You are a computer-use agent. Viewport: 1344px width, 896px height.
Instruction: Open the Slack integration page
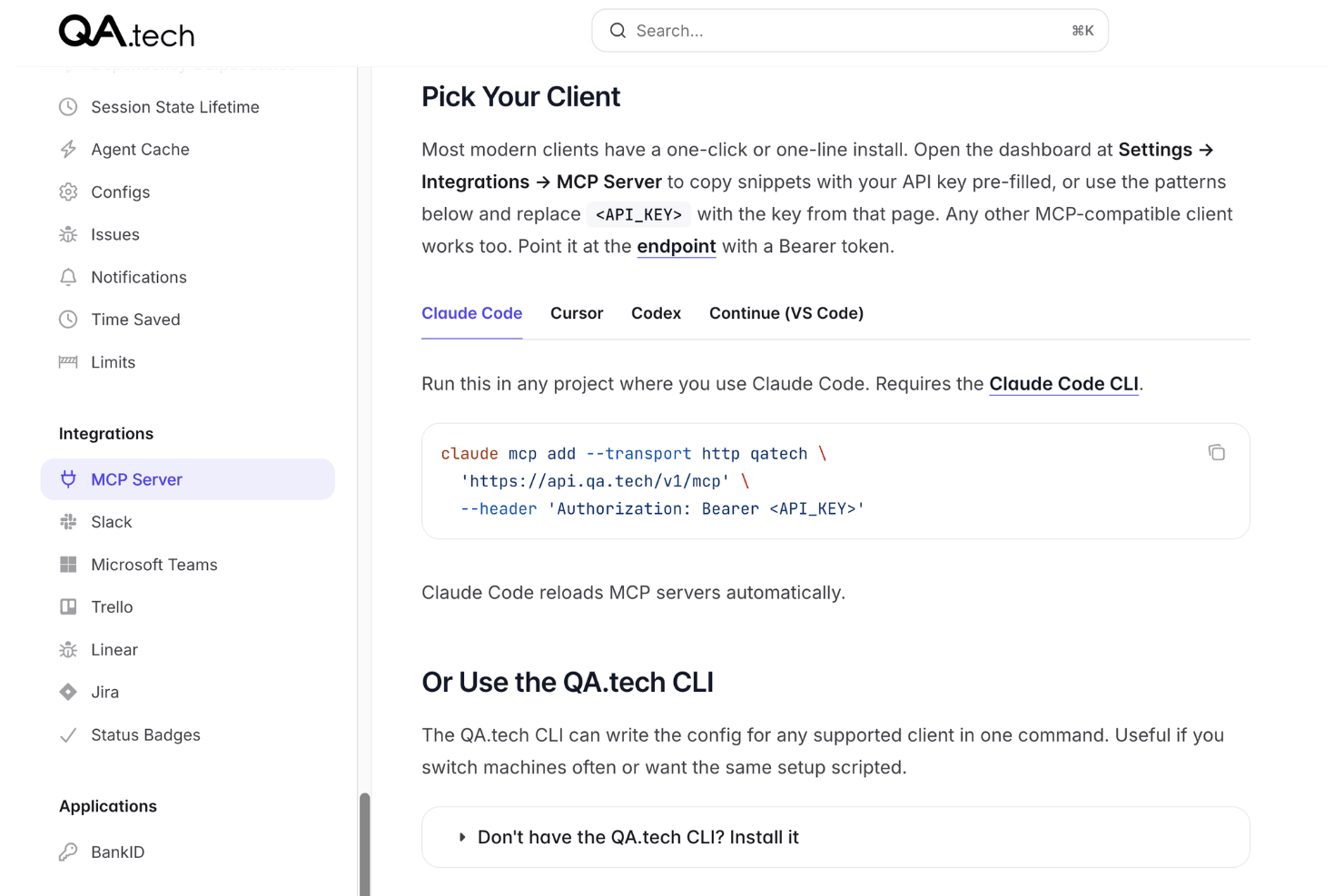(112, 522)
